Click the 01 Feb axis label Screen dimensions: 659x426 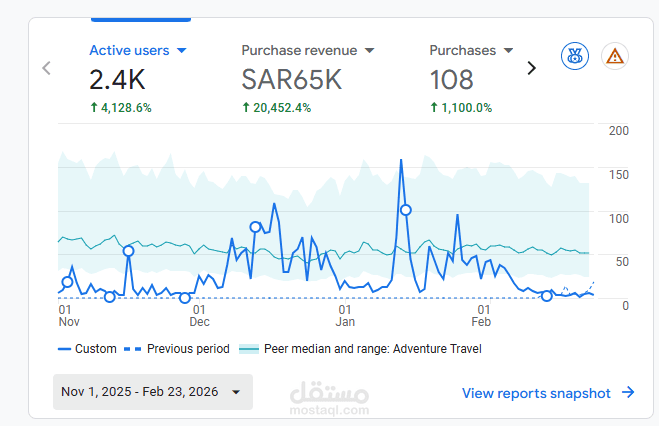point(481,316)
